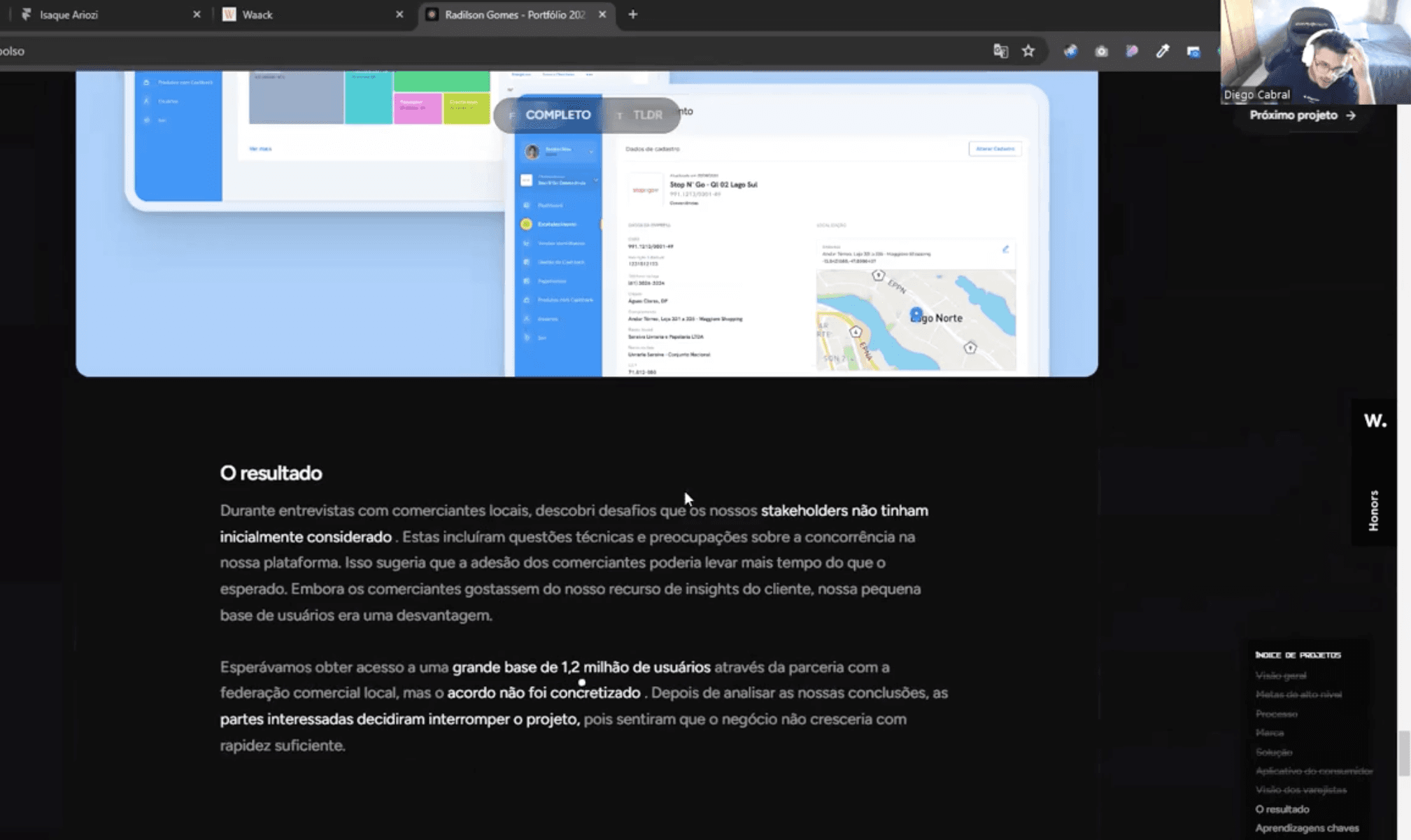Viewport: 1411px width, 840px height.
Task: Open the globe browser extension
Action: pos(1070,51)
